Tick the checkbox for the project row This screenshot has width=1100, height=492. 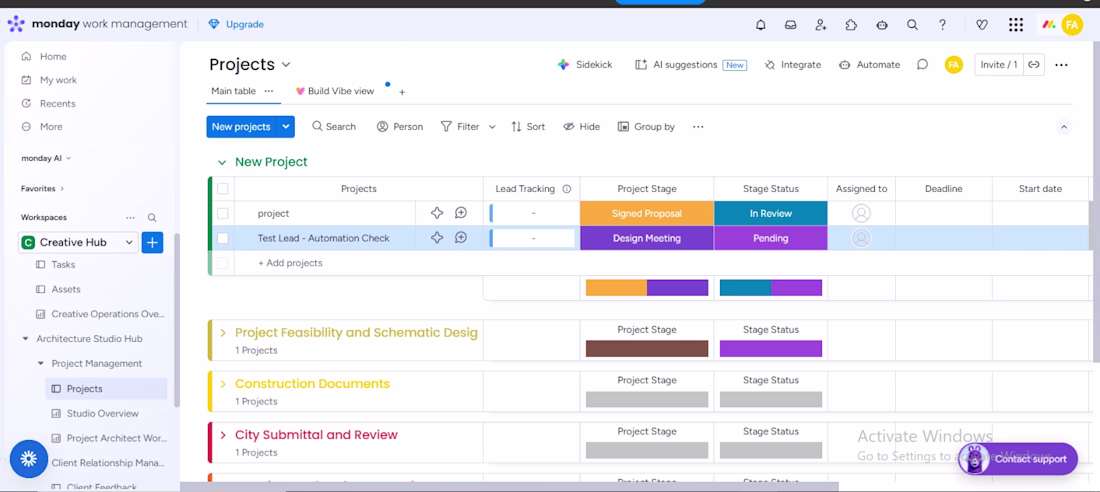coord(222,213)
